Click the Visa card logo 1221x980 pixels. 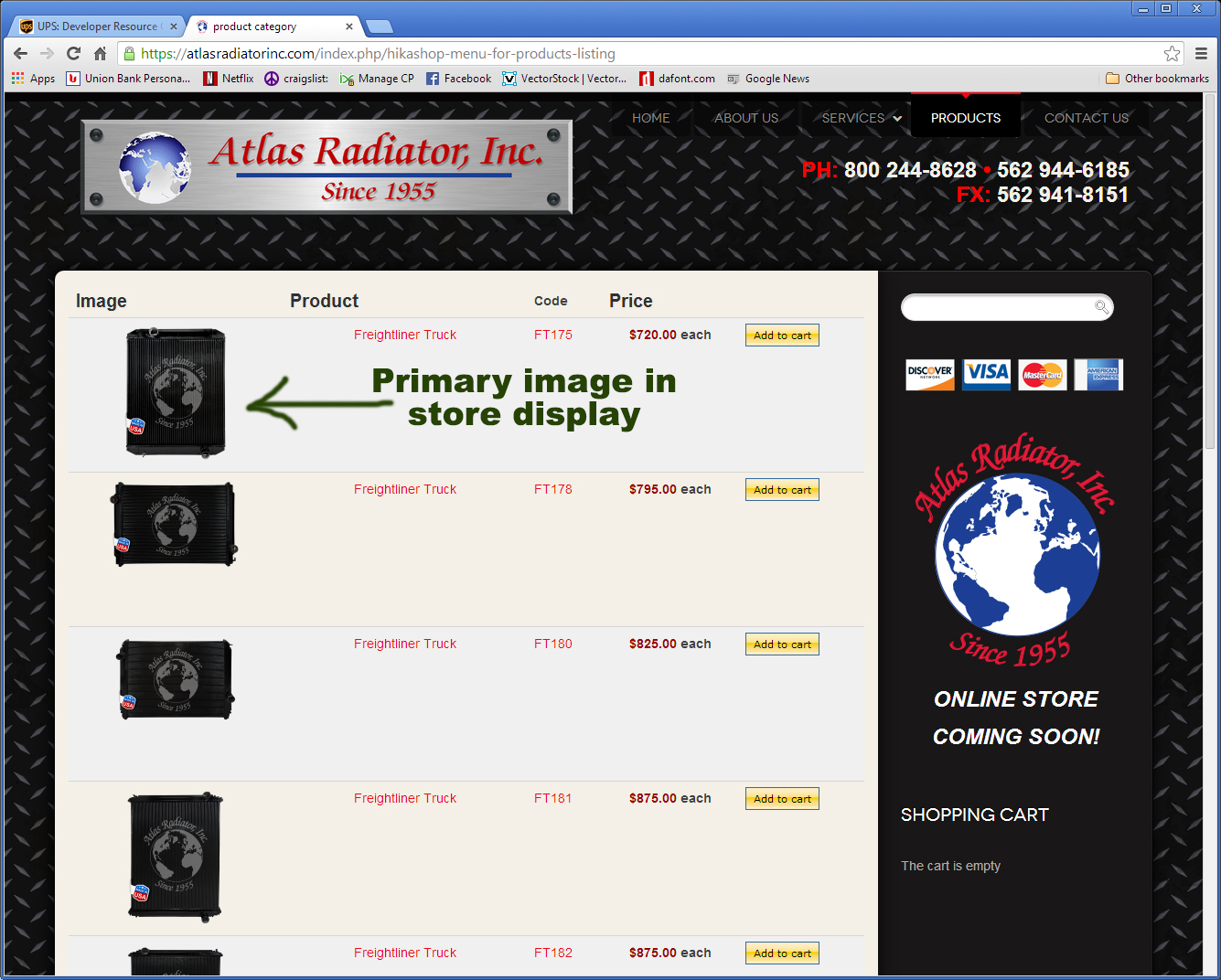click(x=987, y=375)
